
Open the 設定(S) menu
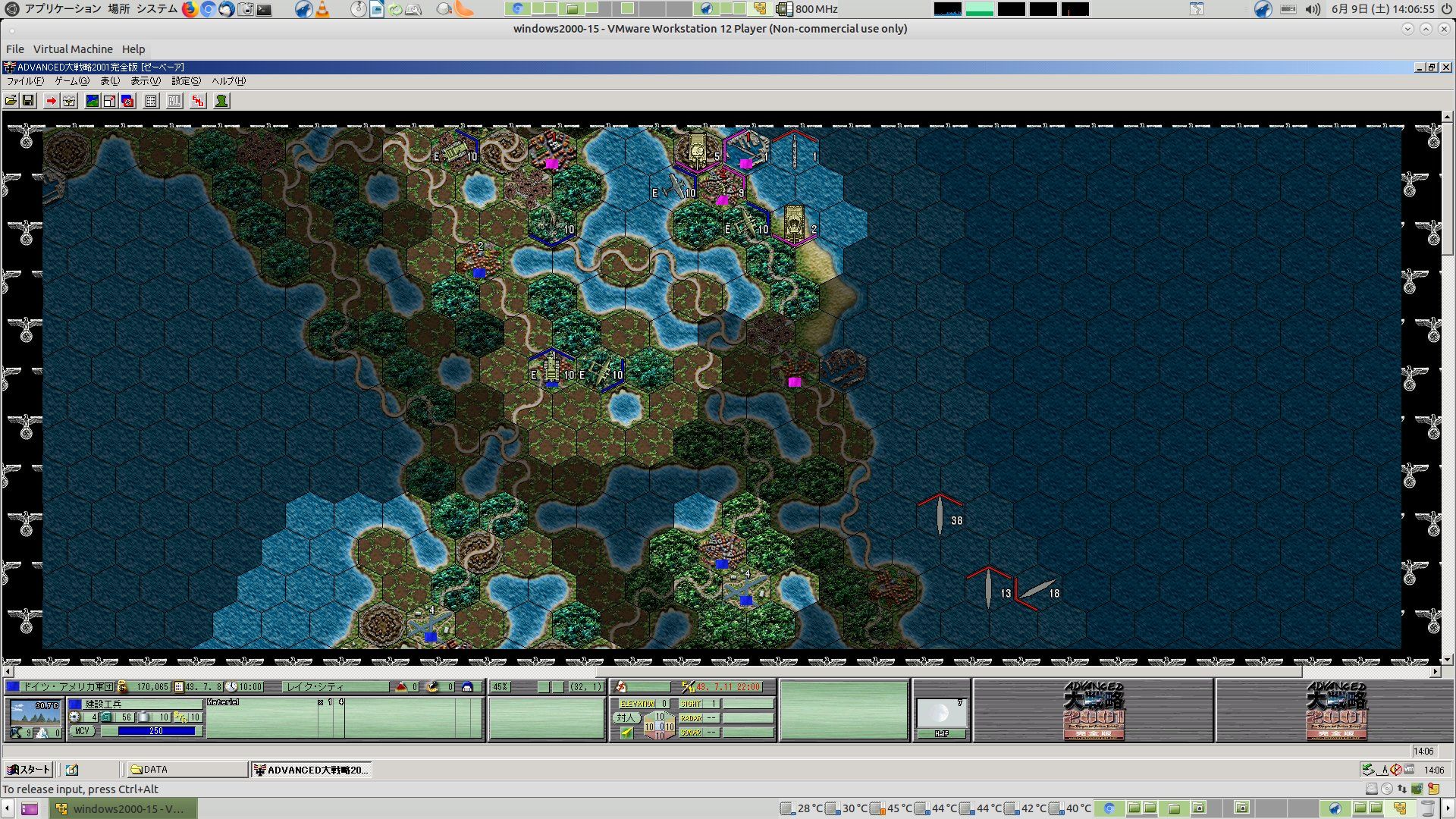coord(186,81)
